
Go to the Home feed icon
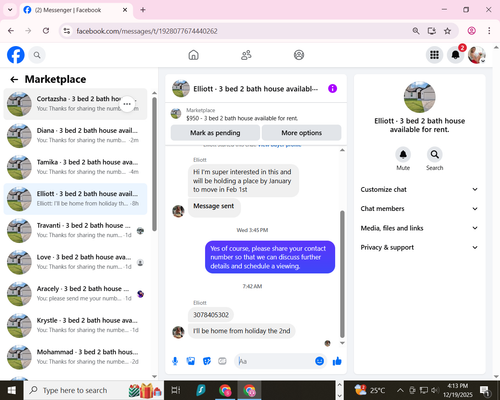click(193, 55)
